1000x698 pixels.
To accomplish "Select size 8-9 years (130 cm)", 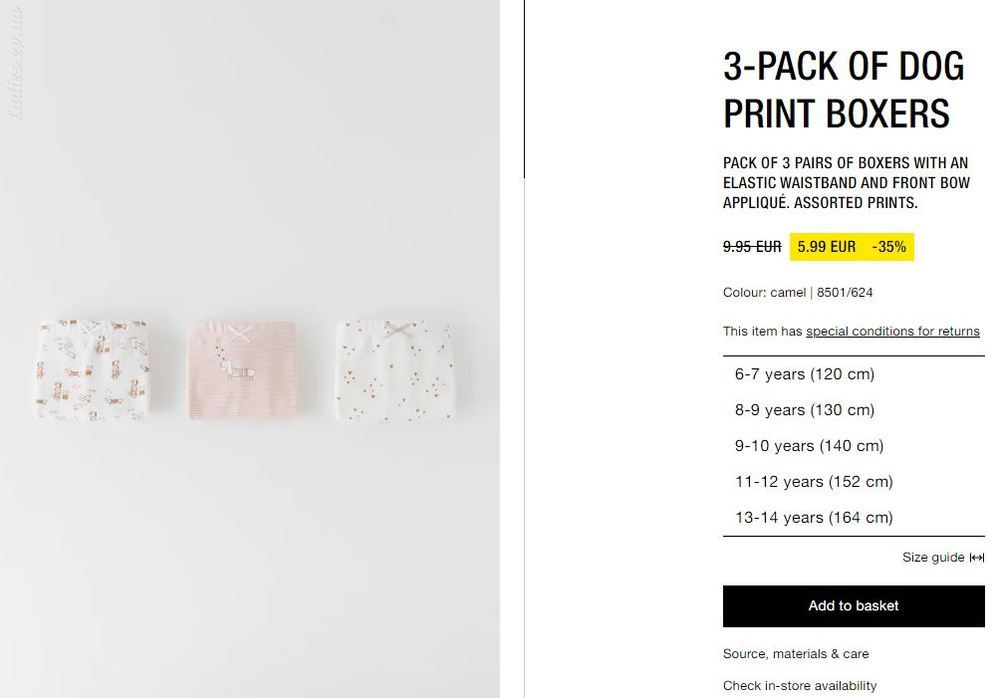I will click(853, 410).
